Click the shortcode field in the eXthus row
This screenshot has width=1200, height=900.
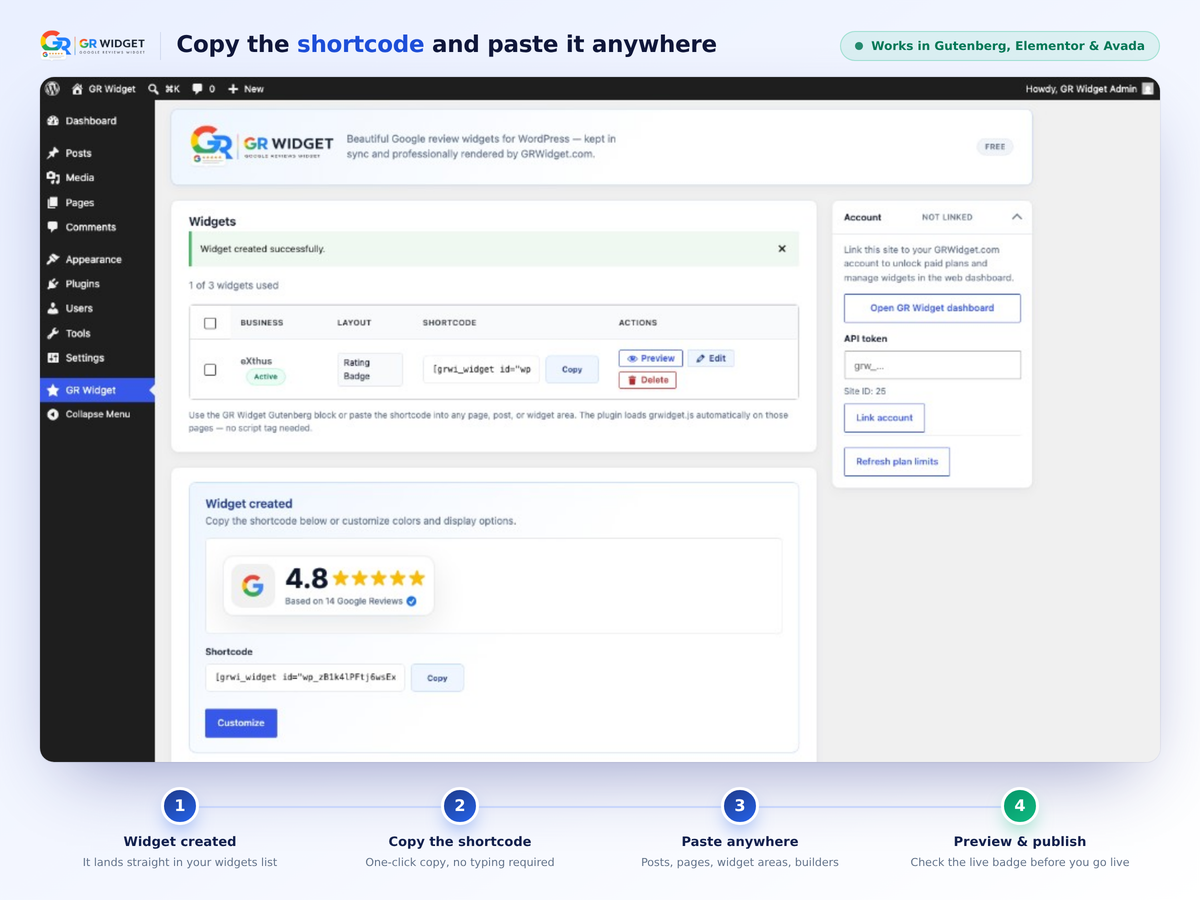[482, 369]
